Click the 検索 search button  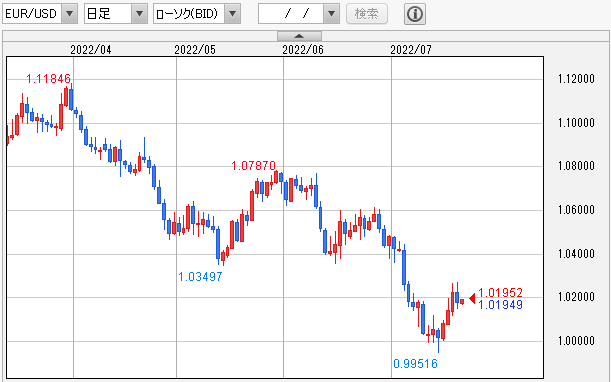(367, 14)
